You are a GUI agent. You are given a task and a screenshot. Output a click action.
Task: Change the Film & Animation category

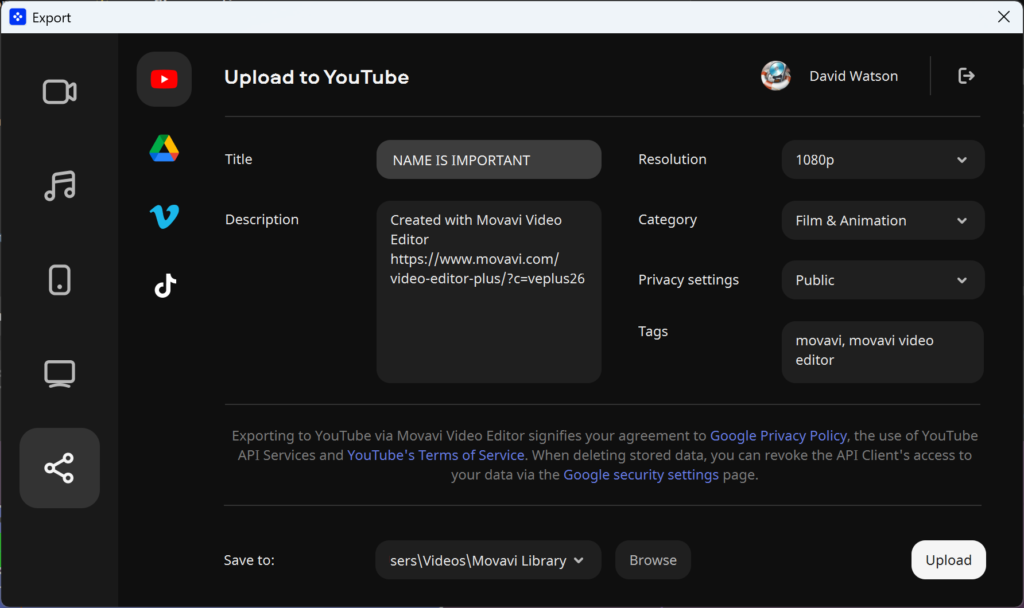[x=882, y=220]
